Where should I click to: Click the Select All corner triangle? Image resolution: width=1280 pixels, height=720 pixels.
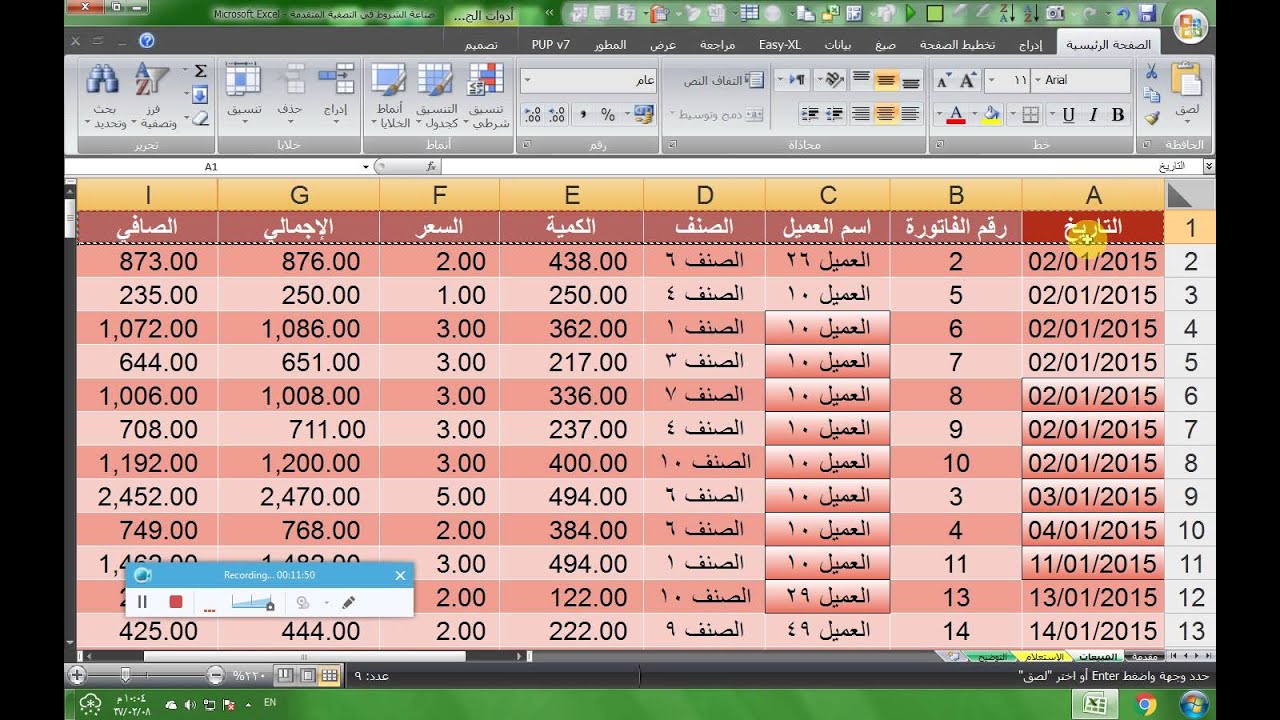click(x=1192, y=195)
